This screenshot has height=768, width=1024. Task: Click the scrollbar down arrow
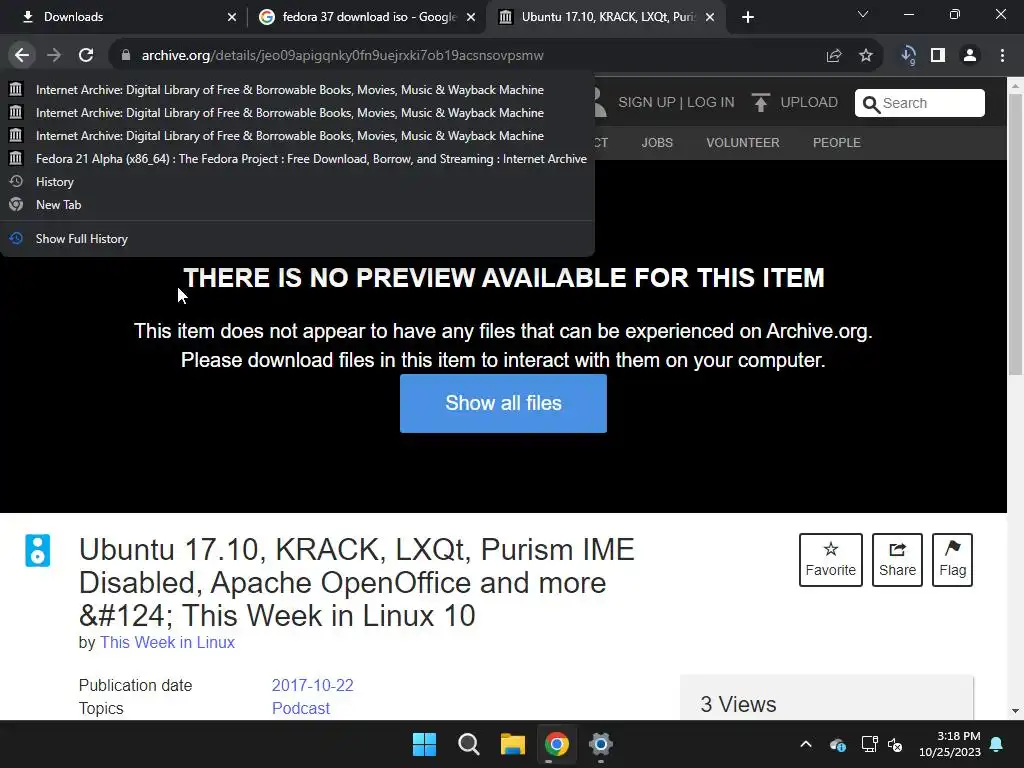pos(1016,711)
